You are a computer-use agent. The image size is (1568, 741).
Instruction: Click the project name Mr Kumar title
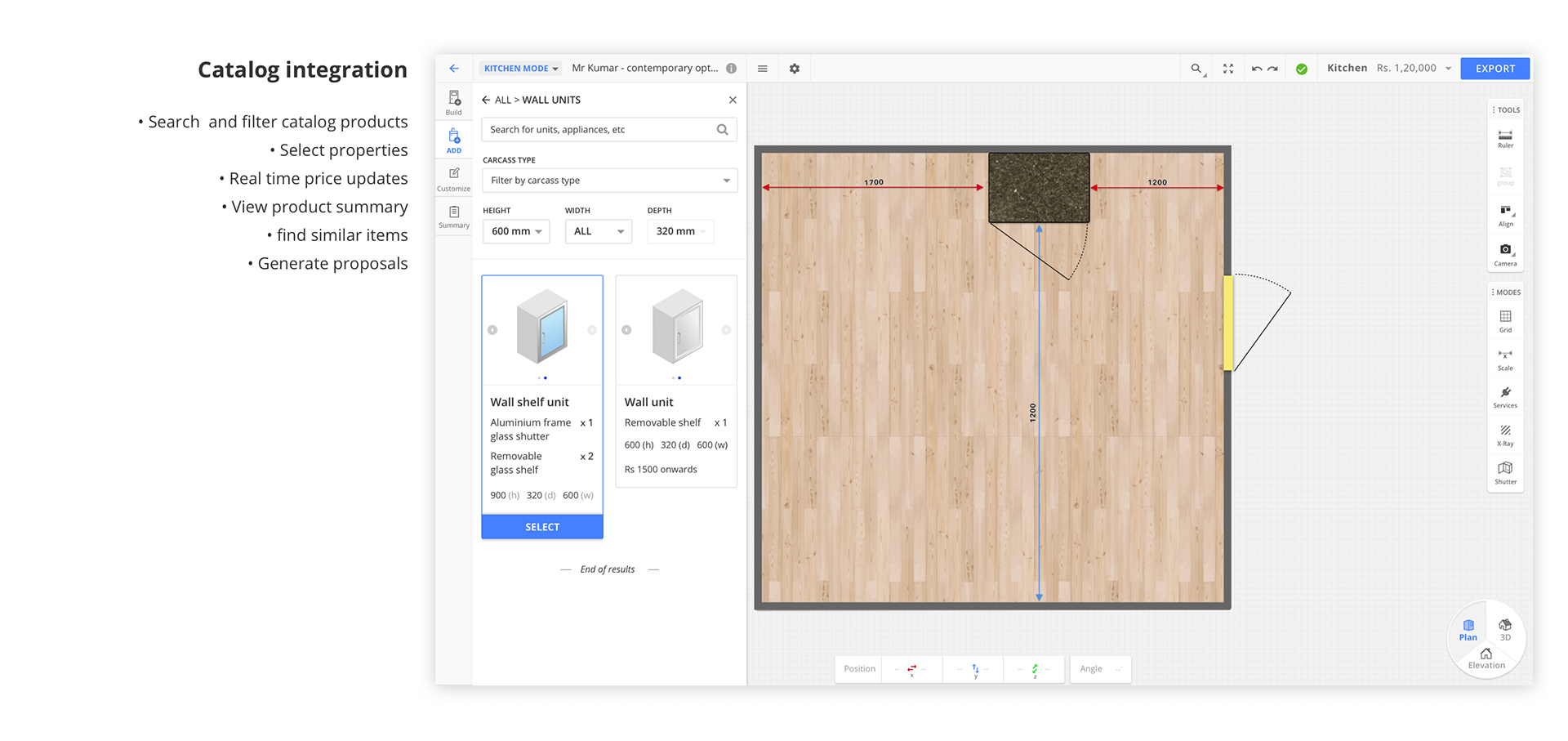645,69
